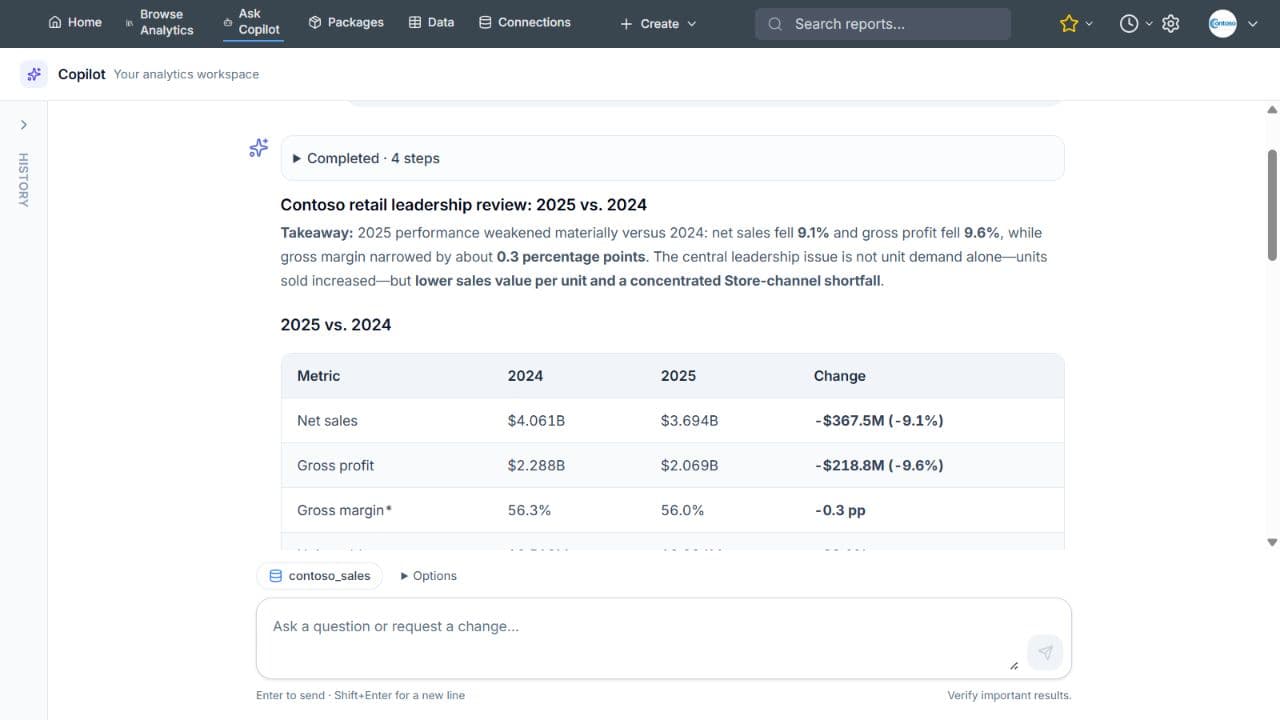Click the Change column header
Screen dimensions: 1280x720
coord(840,376)
